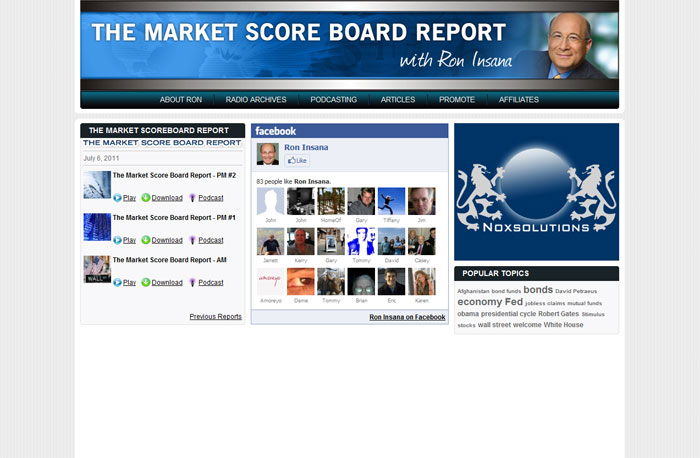Select the 'presidential cycle' topic
700x458 pixels.
[x=508, y=314]
